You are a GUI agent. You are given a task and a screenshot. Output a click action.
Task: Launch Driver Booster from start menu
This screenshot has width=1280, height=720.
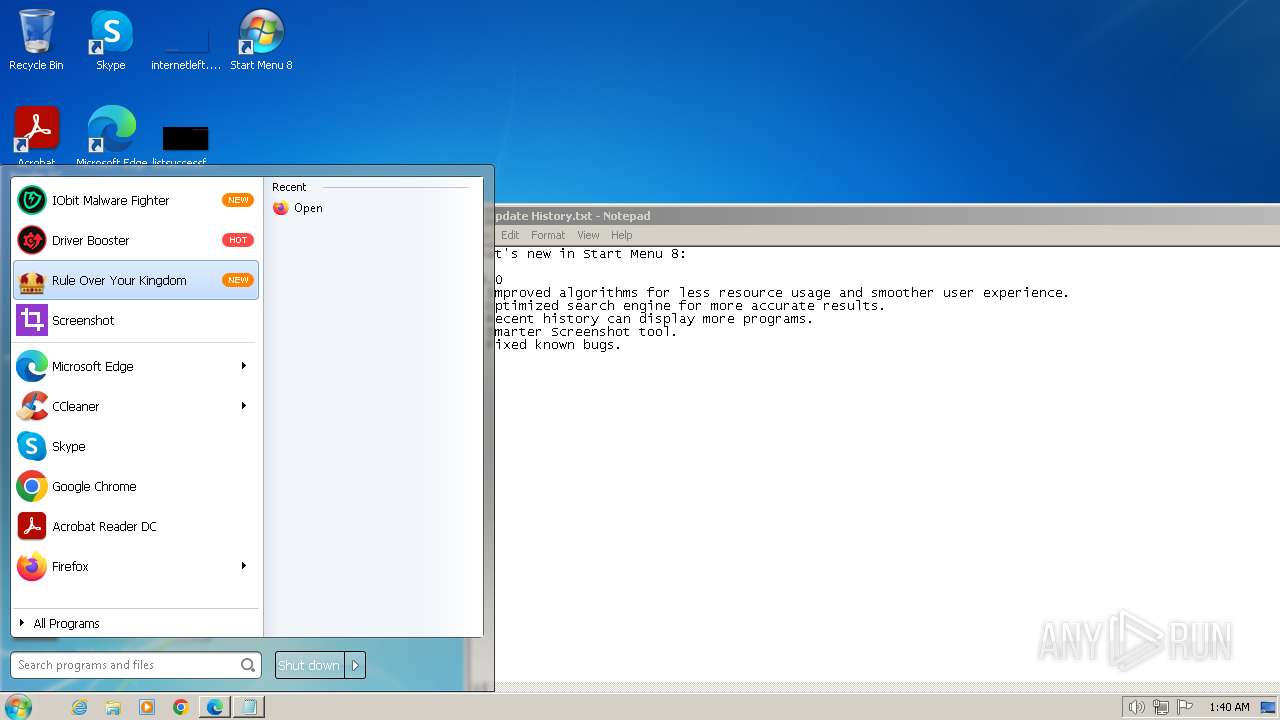click(135, 240)
